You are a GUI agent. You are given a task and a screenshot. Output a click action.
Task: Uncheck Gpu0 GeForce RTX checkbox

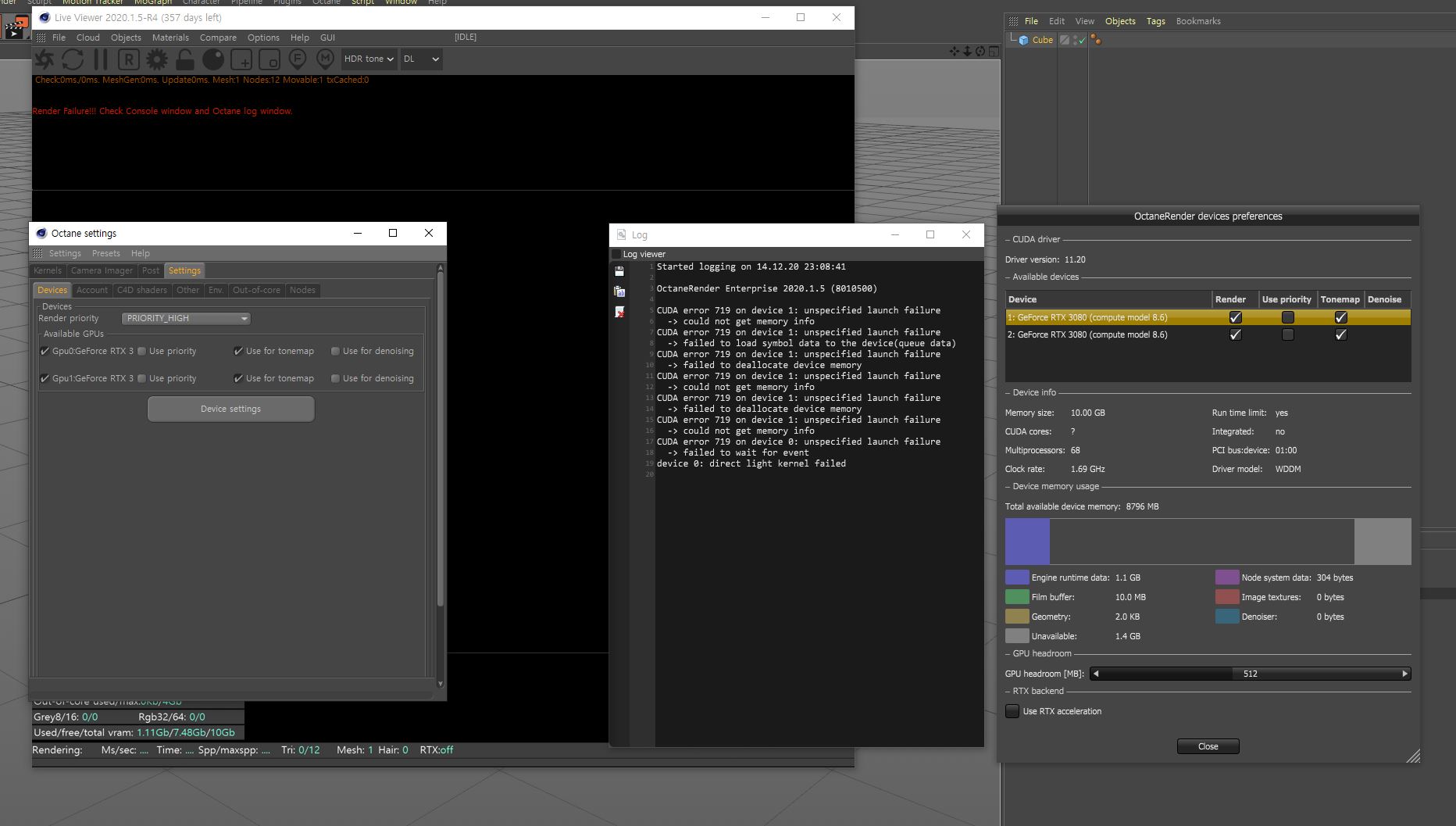45,351
